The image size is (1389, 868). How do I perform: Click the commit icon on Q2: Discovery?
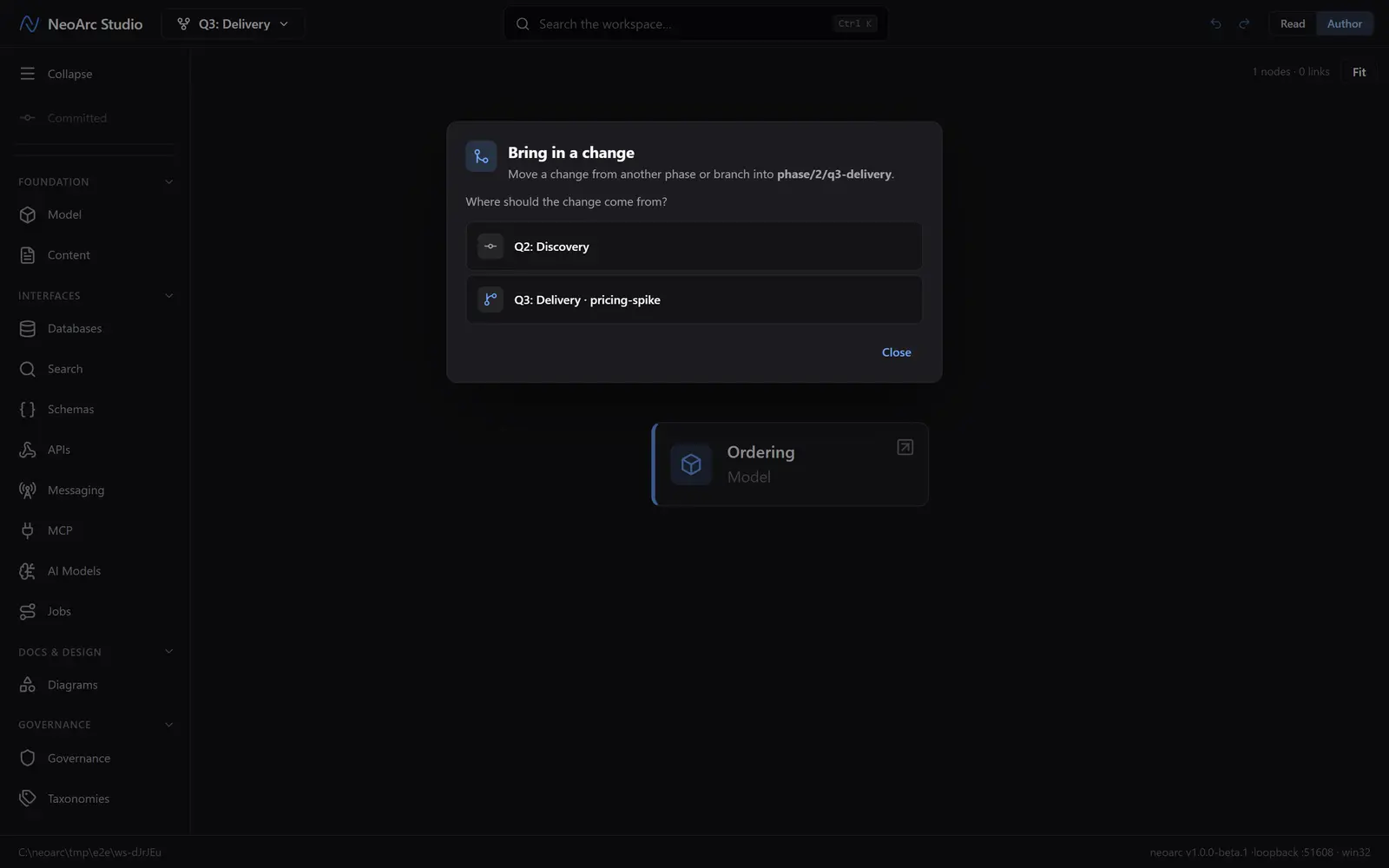pyautogui.click(x=490, y=247)
